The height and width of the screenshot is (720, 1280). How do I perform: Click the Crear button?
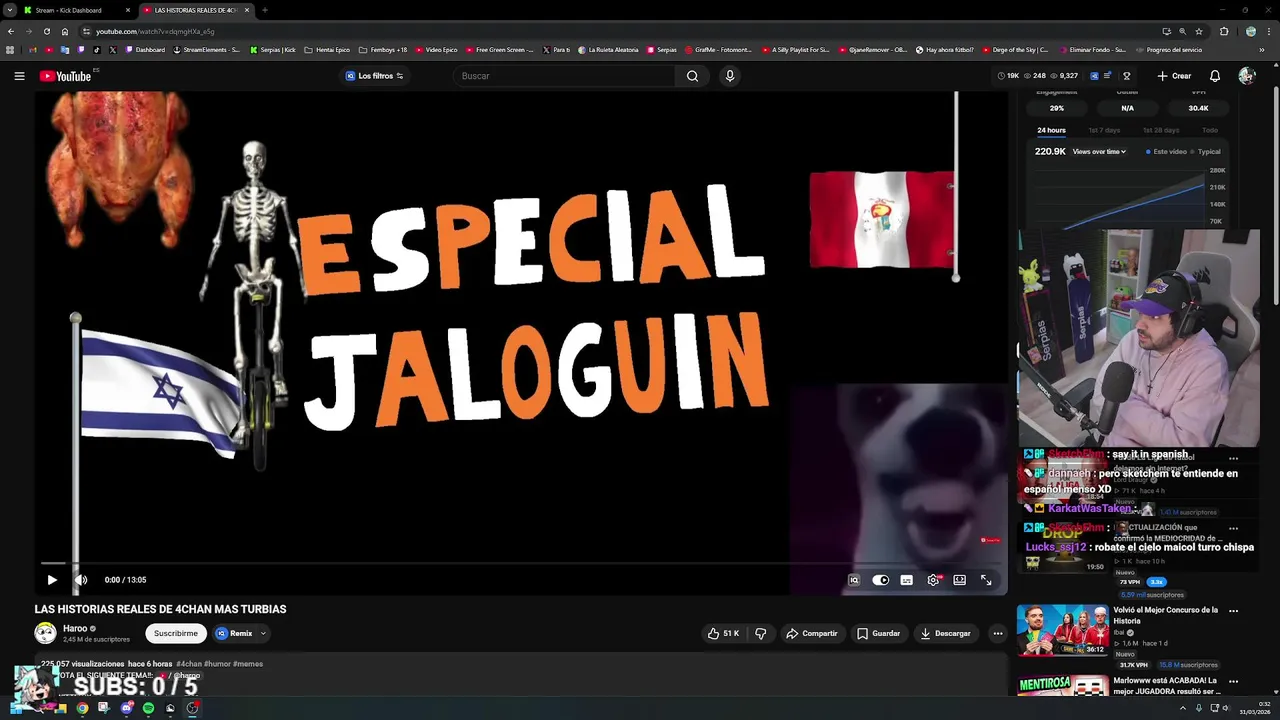pyautogui.click(x=1174, y=76)
